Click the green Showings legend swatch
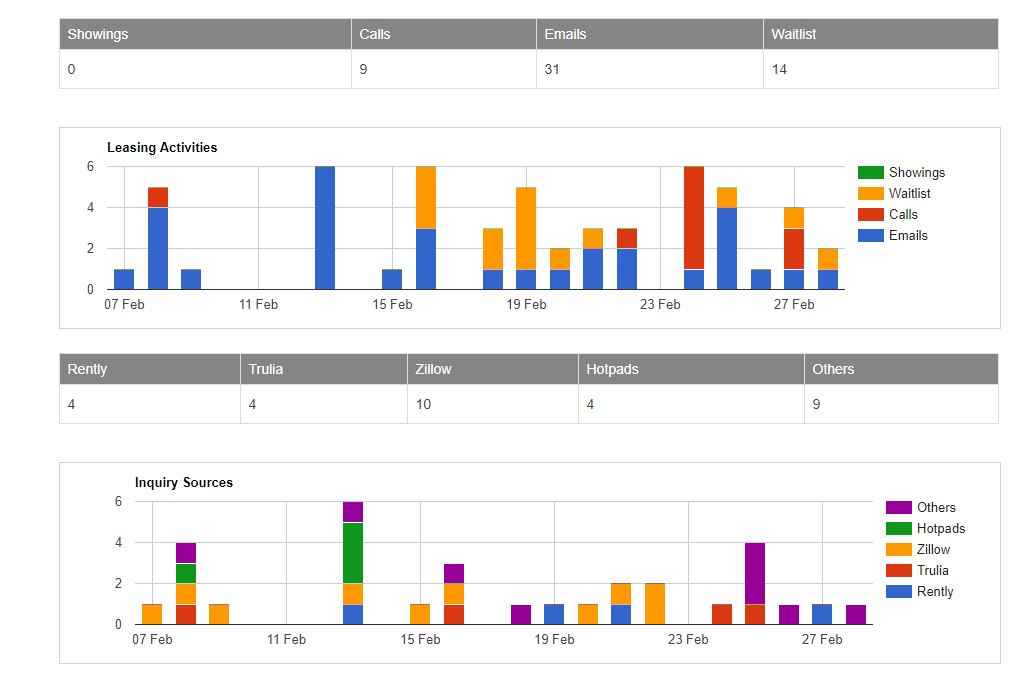The width and height of the screenshot is (1030, 679). point(871,172)
